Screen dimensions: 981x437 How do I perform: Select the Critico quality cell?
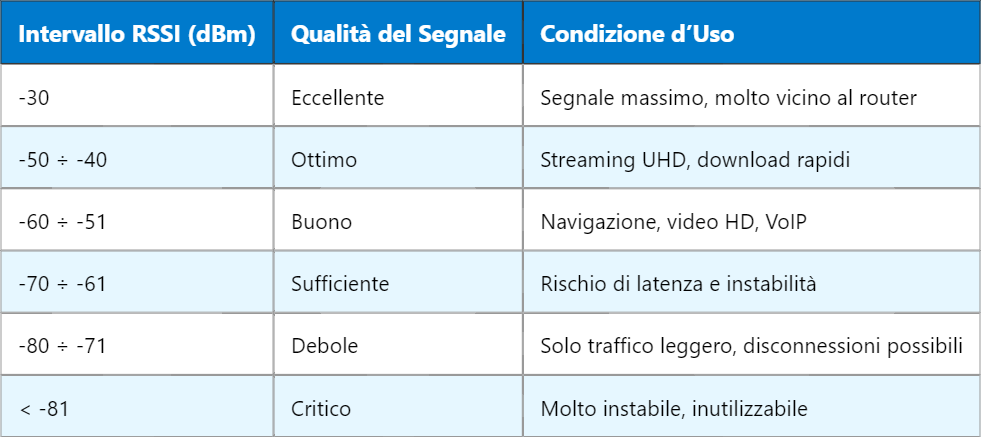point(321,408)
